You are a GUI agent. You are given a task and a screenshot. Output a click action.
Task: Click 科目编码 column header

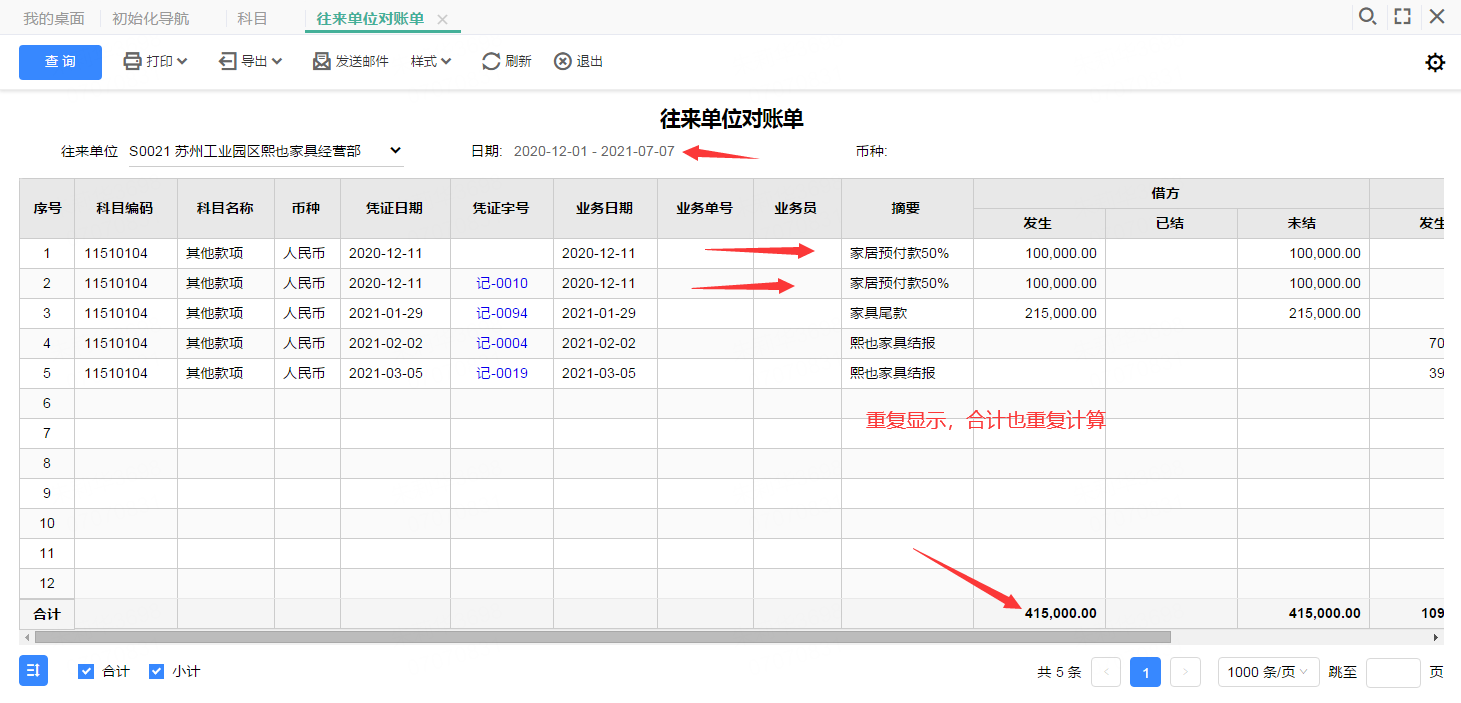pyautogui.click(x=125, y=208)
